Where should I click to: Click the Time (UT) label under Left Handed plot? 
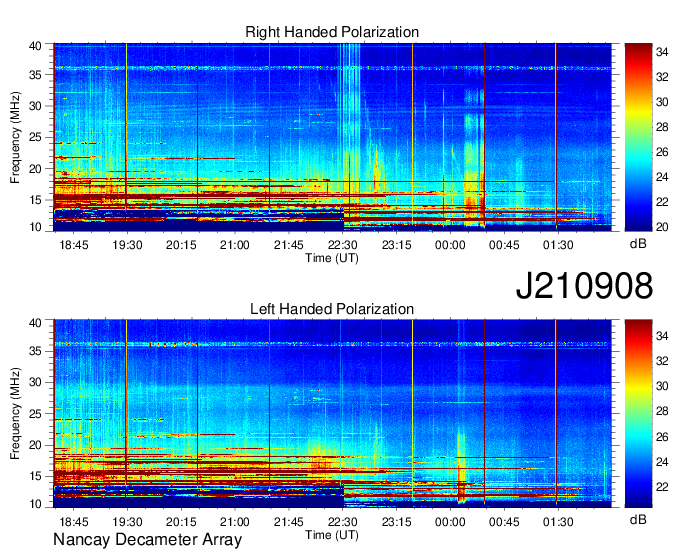click(x=332, y=535)
